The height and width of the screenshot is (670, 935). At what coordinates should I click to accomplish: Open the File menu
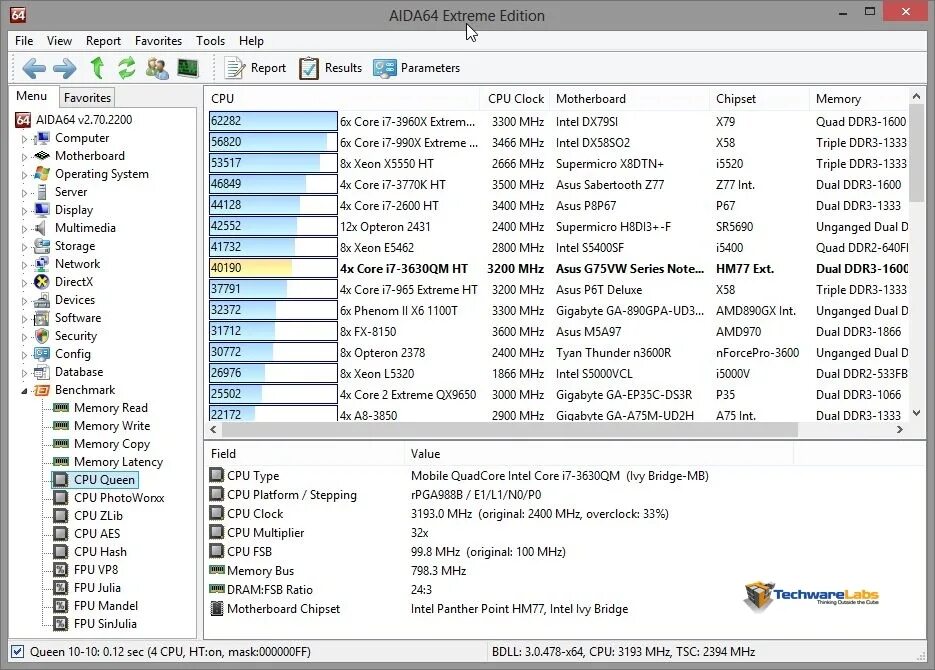[24, 41]
